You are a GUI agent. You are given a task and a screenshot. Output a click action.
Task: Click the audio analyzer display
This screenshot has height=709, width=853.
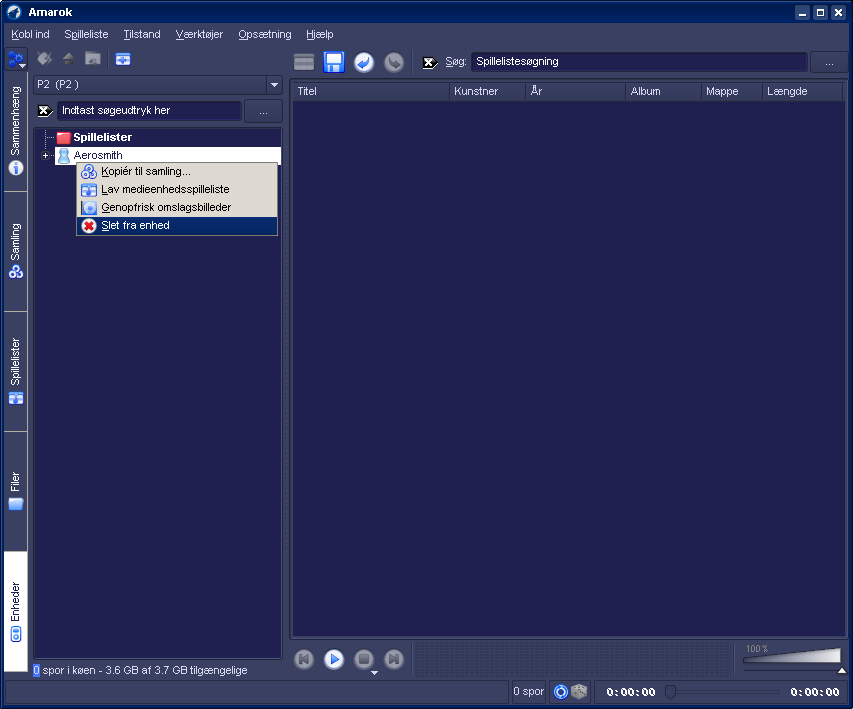pyautogui.click(x=573, y=659)
